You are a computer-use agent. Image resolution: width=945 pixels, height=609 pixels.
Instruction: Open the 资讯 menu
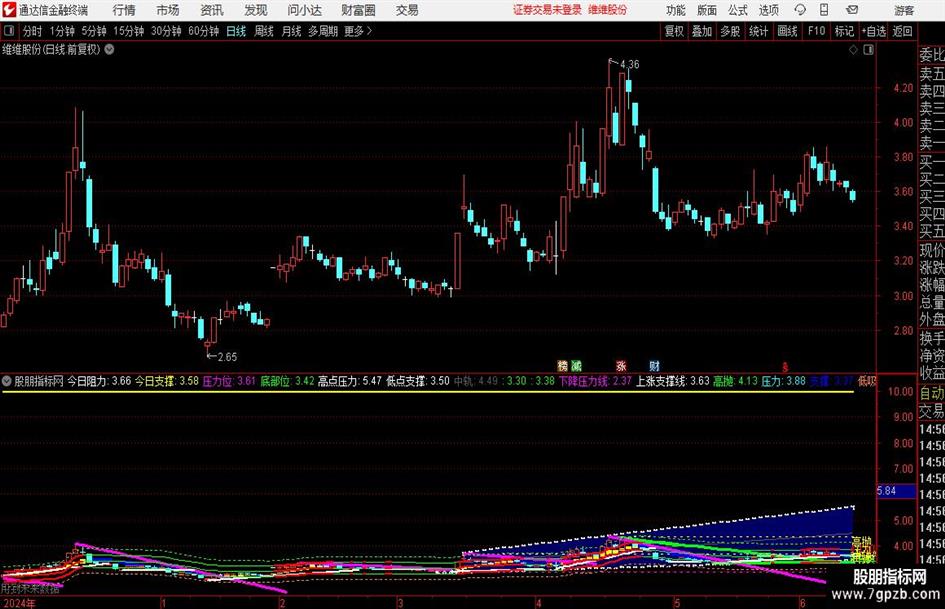[212, 10]
